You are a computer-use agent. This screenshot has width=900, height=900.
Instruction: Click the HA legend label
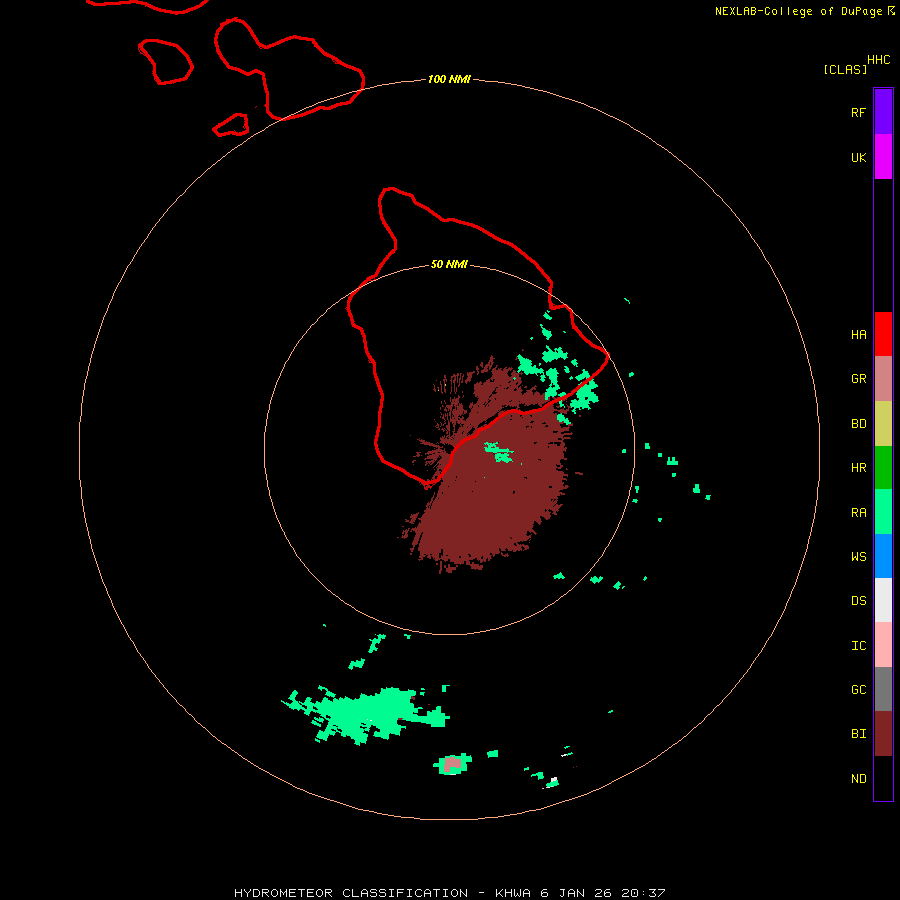(858, 335)
